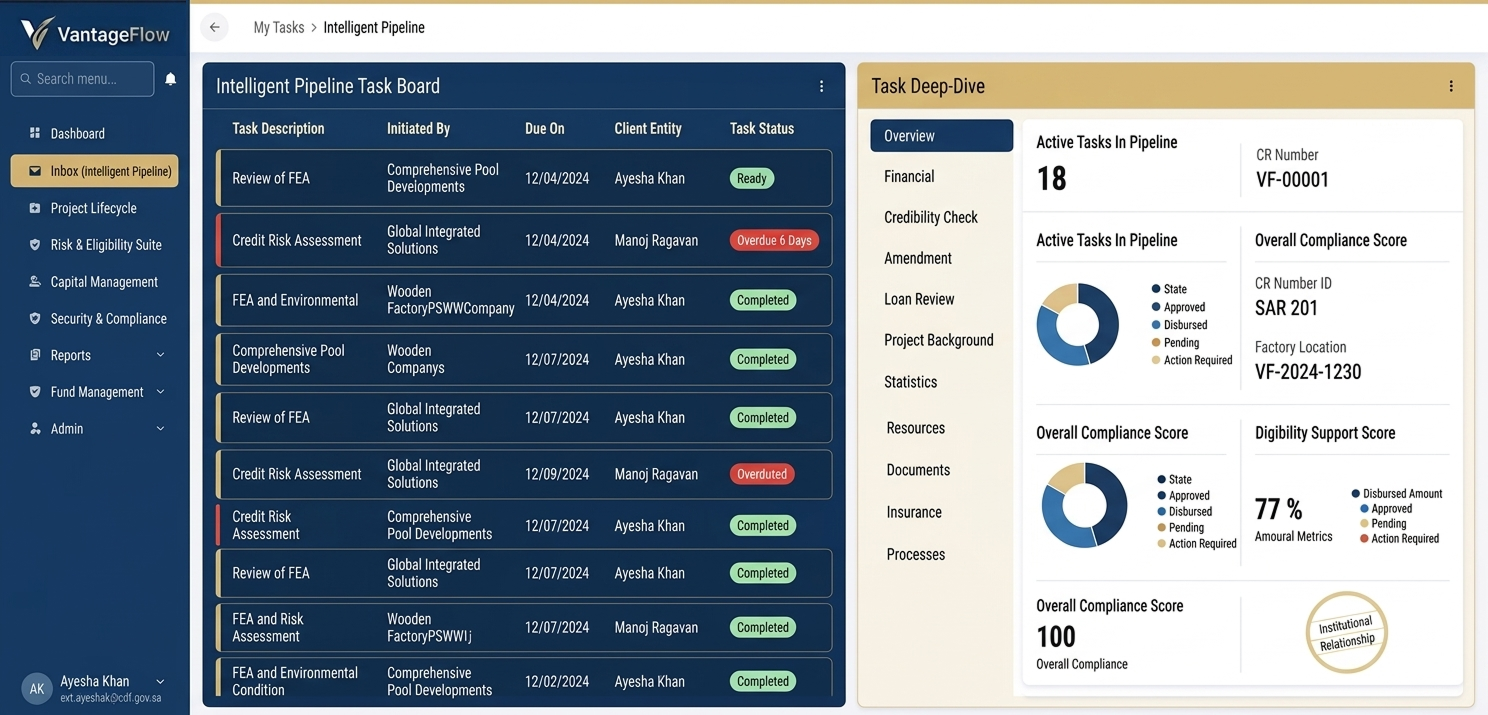Click the Capital Management sidebar icon
Viewport: 1488px width, 715px height.
(x=35, y=282)
